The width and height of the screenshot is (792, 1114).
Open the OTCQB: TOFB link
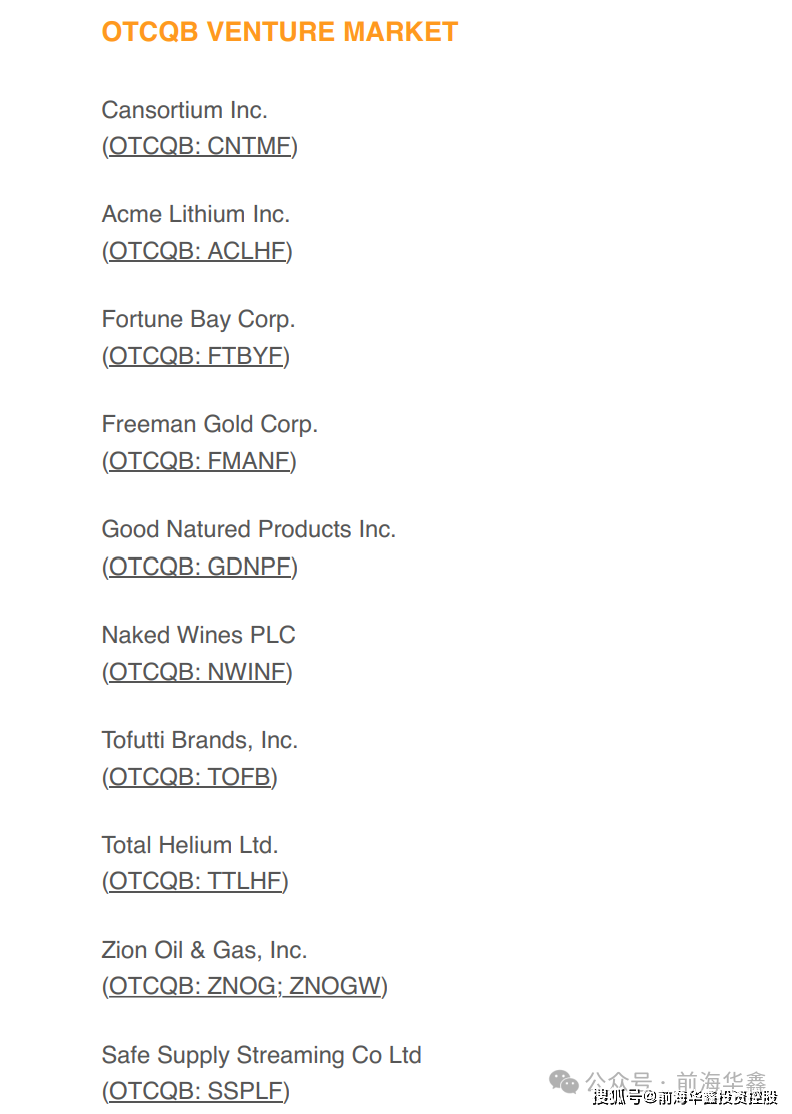pos(190,777)
